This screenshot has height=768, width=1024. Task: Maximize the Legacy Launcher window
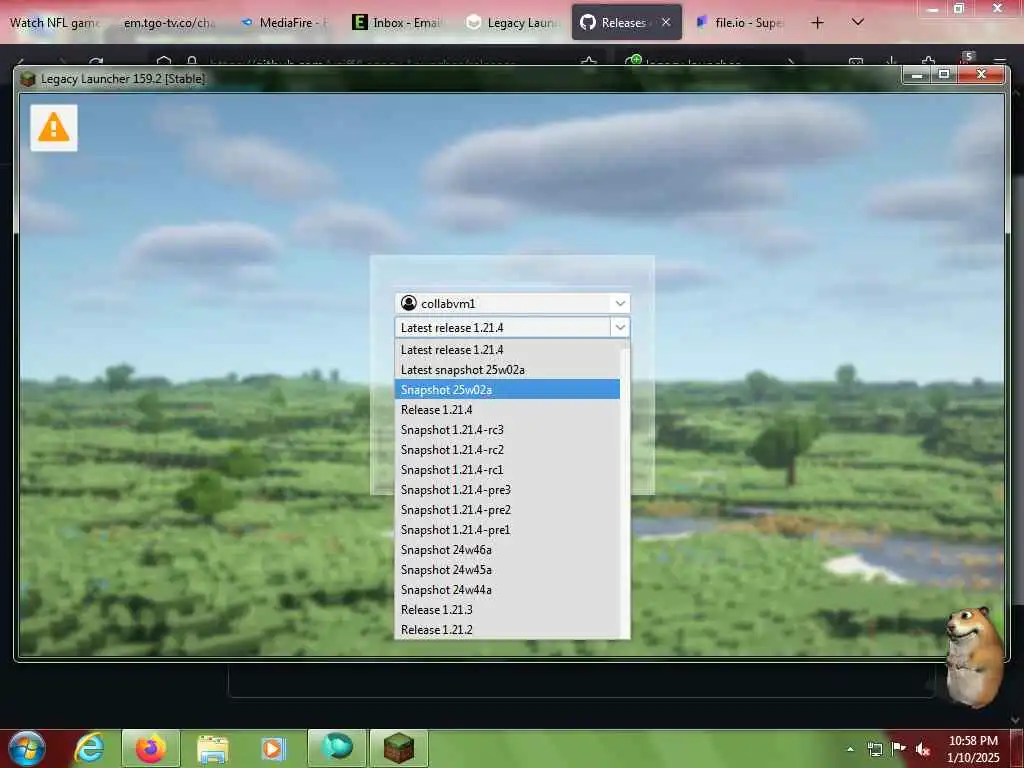pos(944,75)
